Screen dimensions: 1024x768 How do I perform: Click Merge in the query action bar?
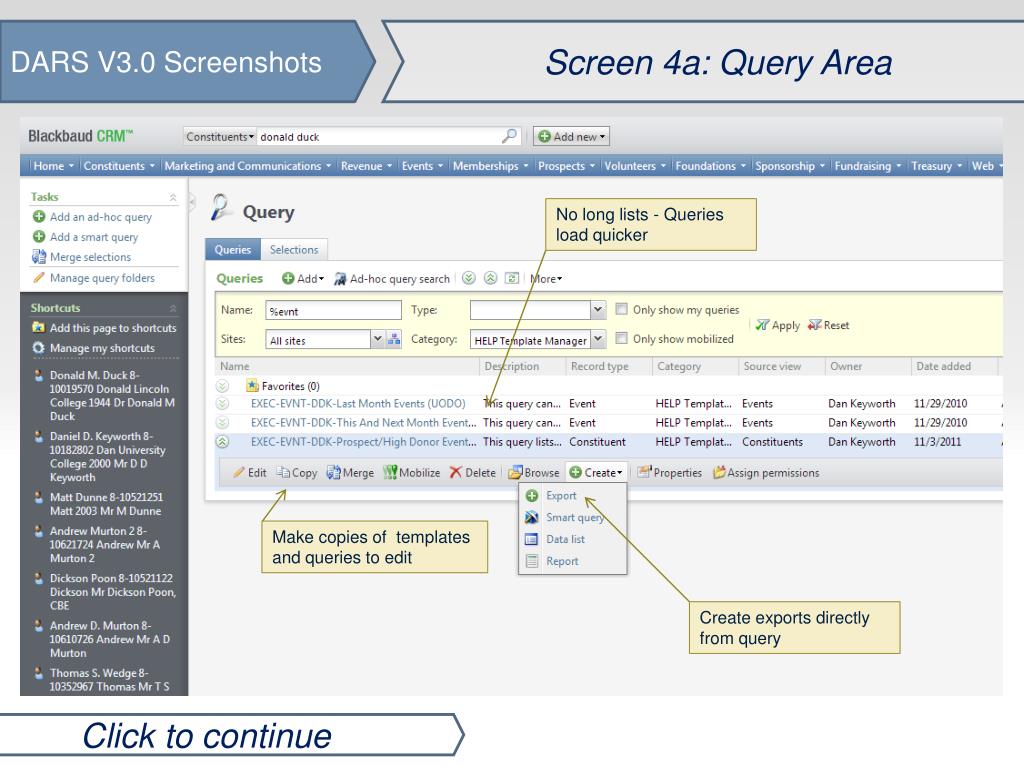[x=351, y=473]
